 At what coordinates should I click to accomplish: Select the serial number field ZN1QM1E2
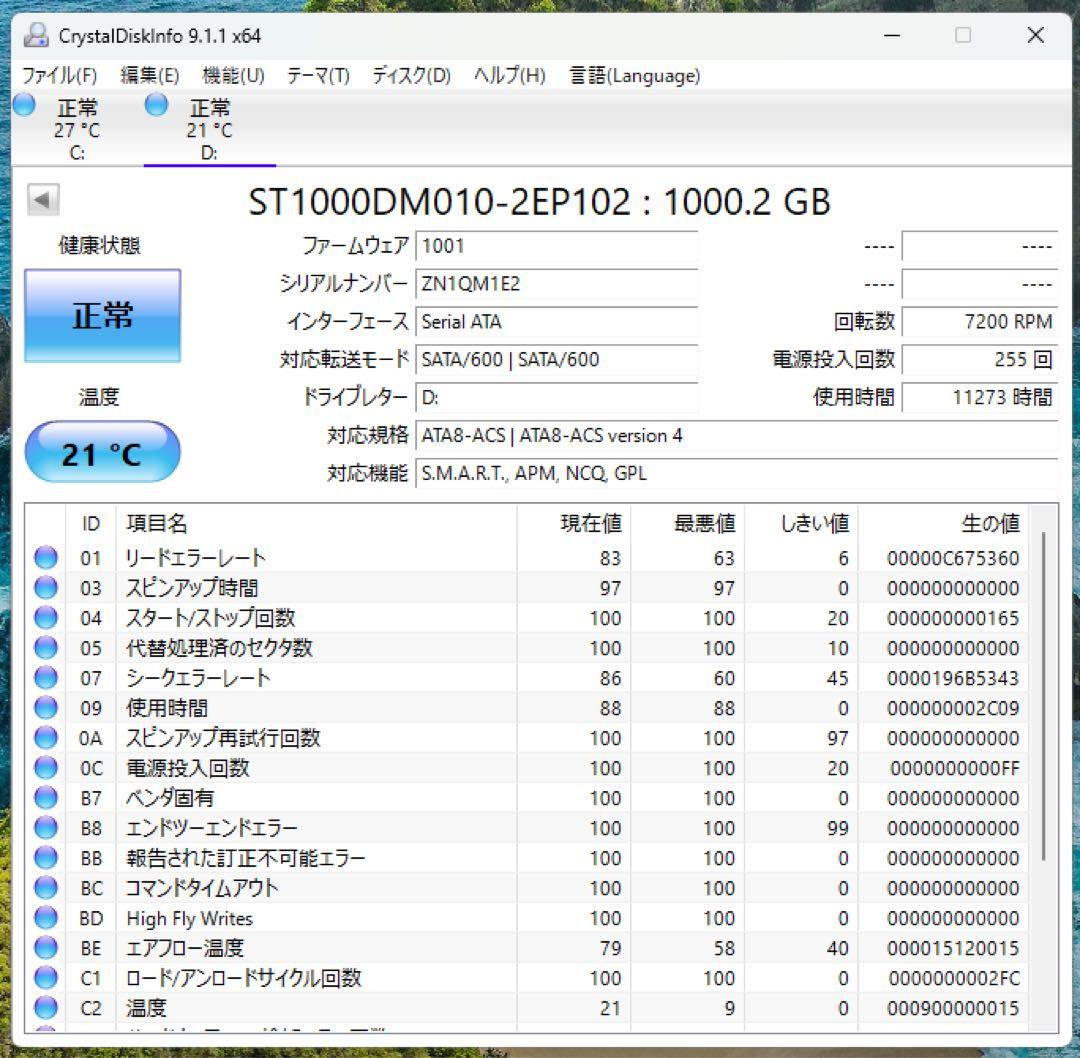point(557,284)
